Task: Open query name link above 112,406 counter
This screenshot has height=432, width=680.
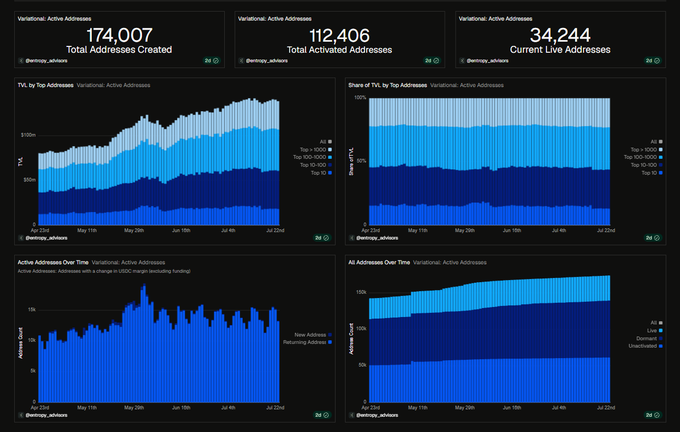Action: [275, 19]
